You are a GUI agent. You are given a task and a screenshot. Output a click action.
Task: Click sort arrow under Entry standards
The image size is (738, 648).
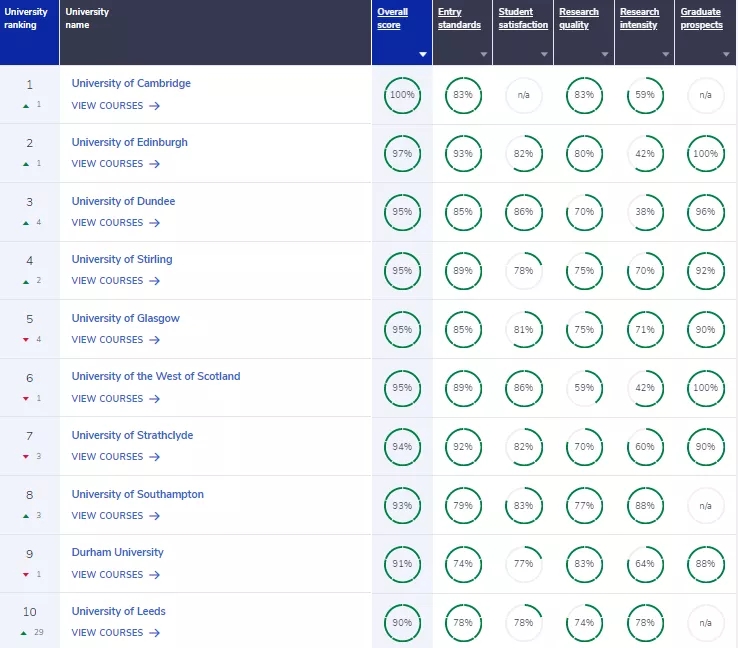[484, 54]
